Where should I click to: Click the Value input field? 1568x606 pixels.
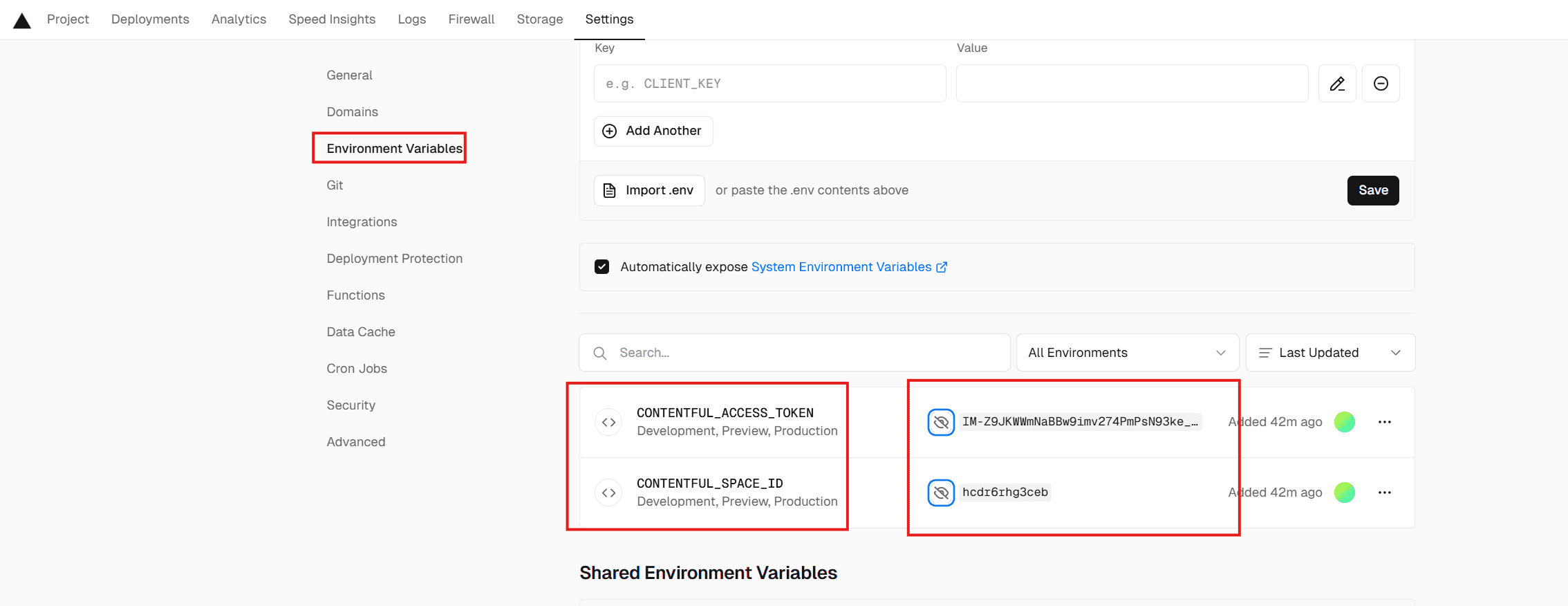tap(1132, 84)
